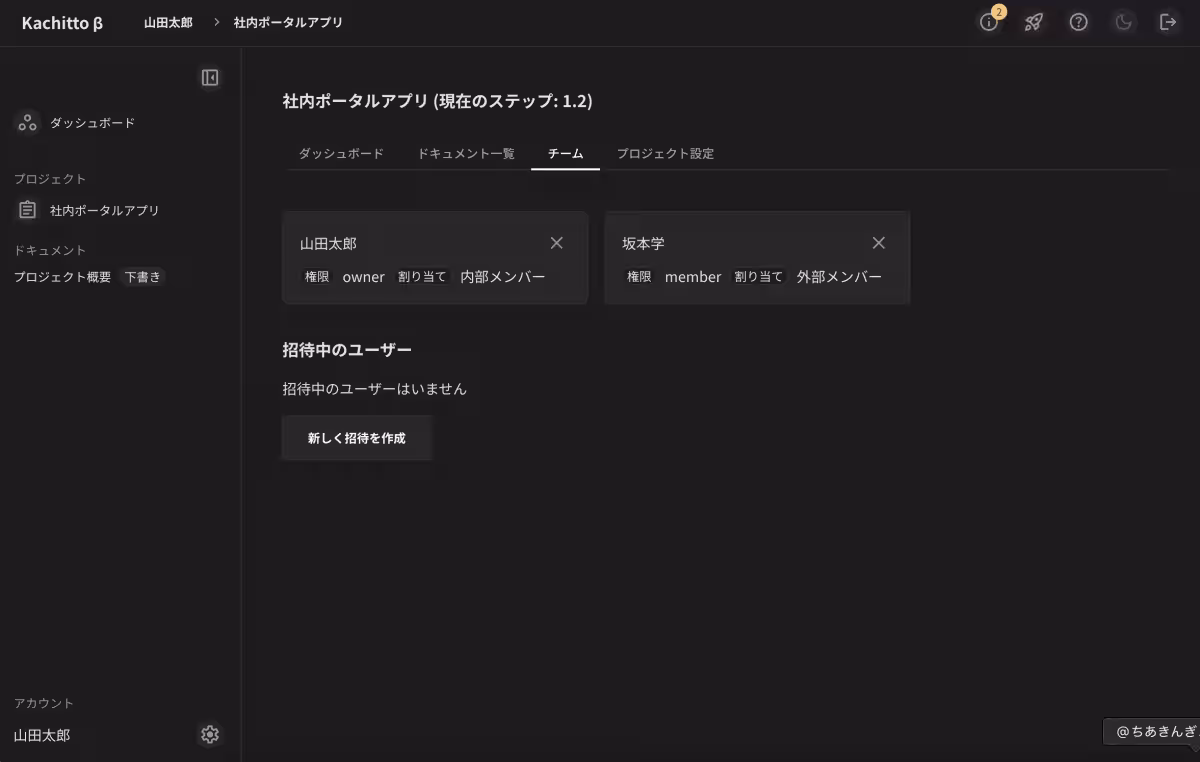Click 山田太郎 in the breadcrumb navigation
This screenshot has width=1200, height=762.
(x=167, y=22)
